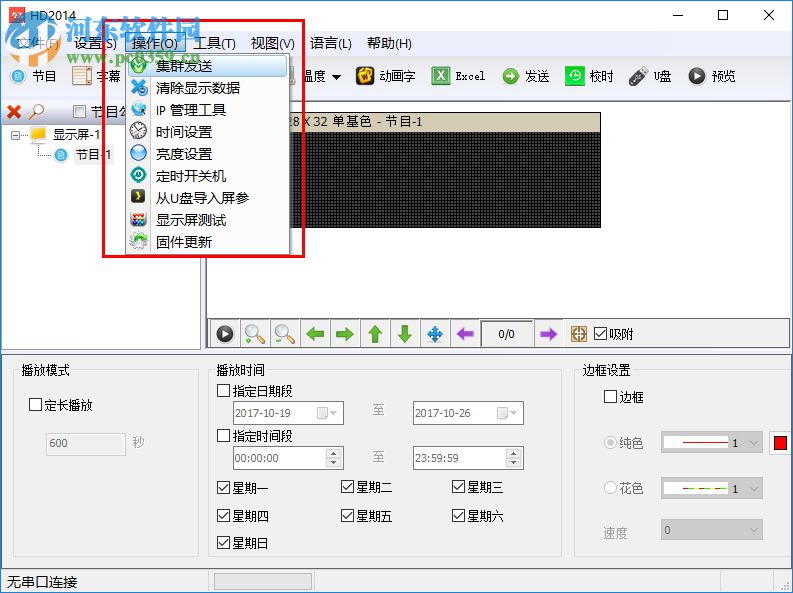Click the purple previous page arrow
Image resolution: width=793 pixels, height=593 pixels.
pos(465,334)
